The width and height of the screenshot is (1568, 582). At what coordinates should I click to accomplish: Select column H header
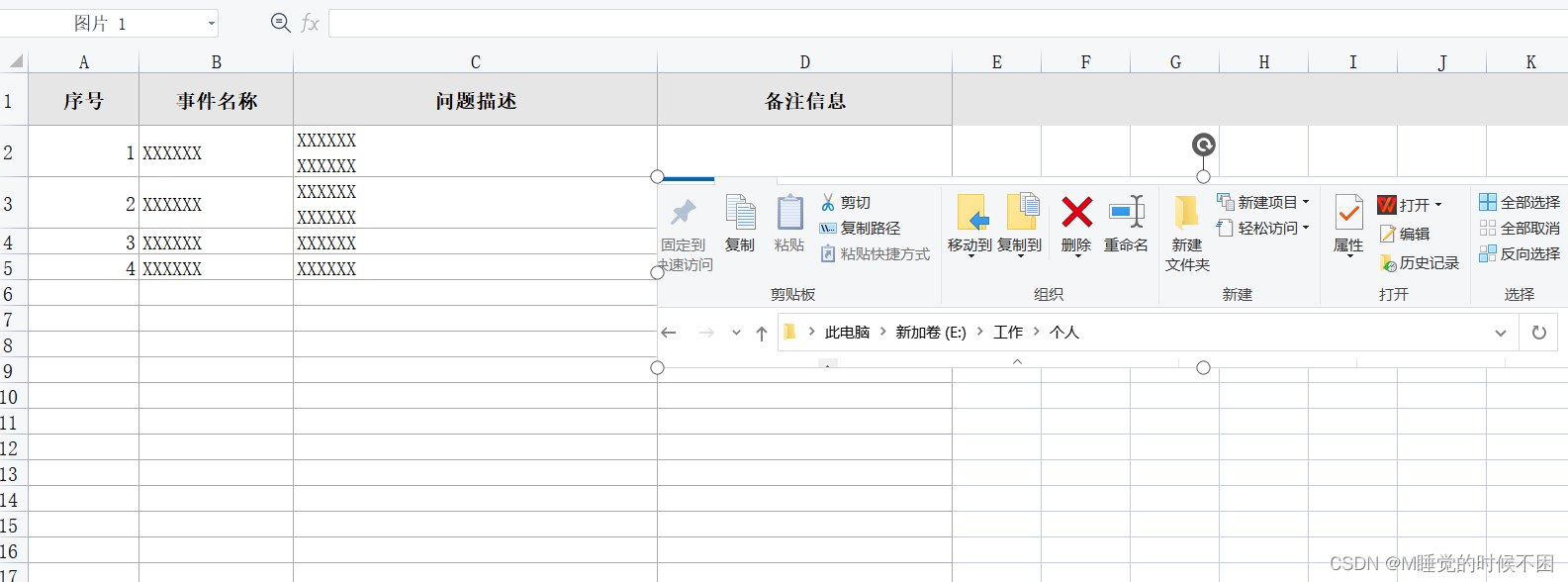(1264, 61)
